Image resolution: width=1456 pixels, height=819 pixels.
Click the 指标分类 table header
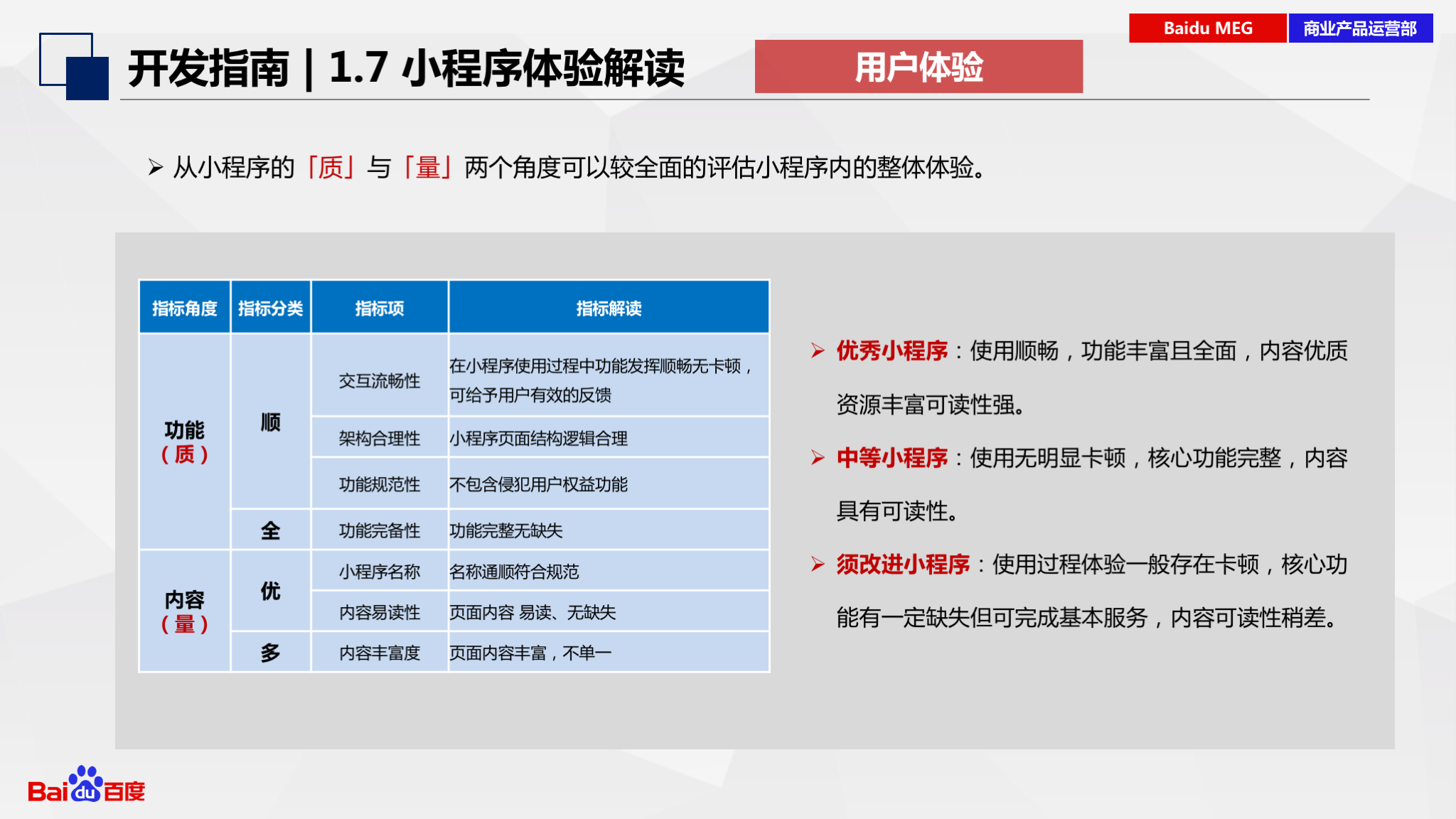point(270,308)
